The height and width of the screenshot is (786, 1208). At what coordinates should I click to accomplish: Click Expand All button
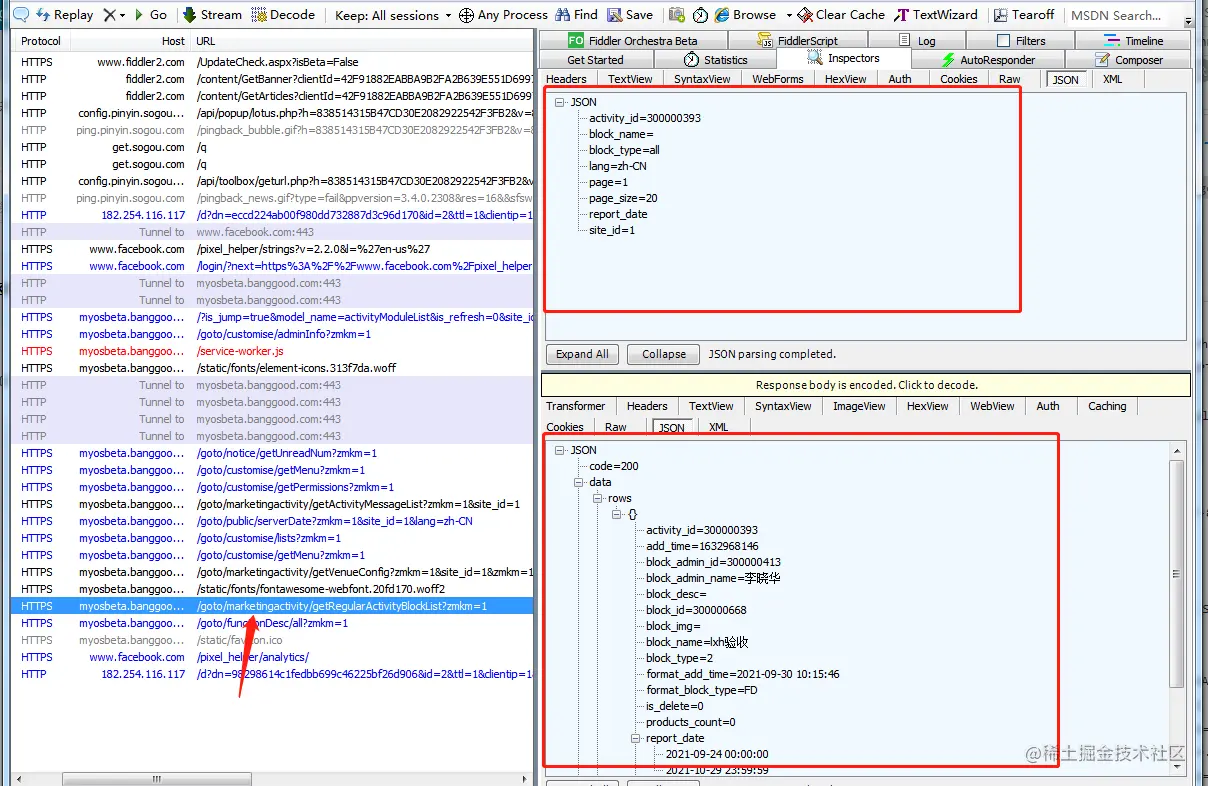coord(582,354)
